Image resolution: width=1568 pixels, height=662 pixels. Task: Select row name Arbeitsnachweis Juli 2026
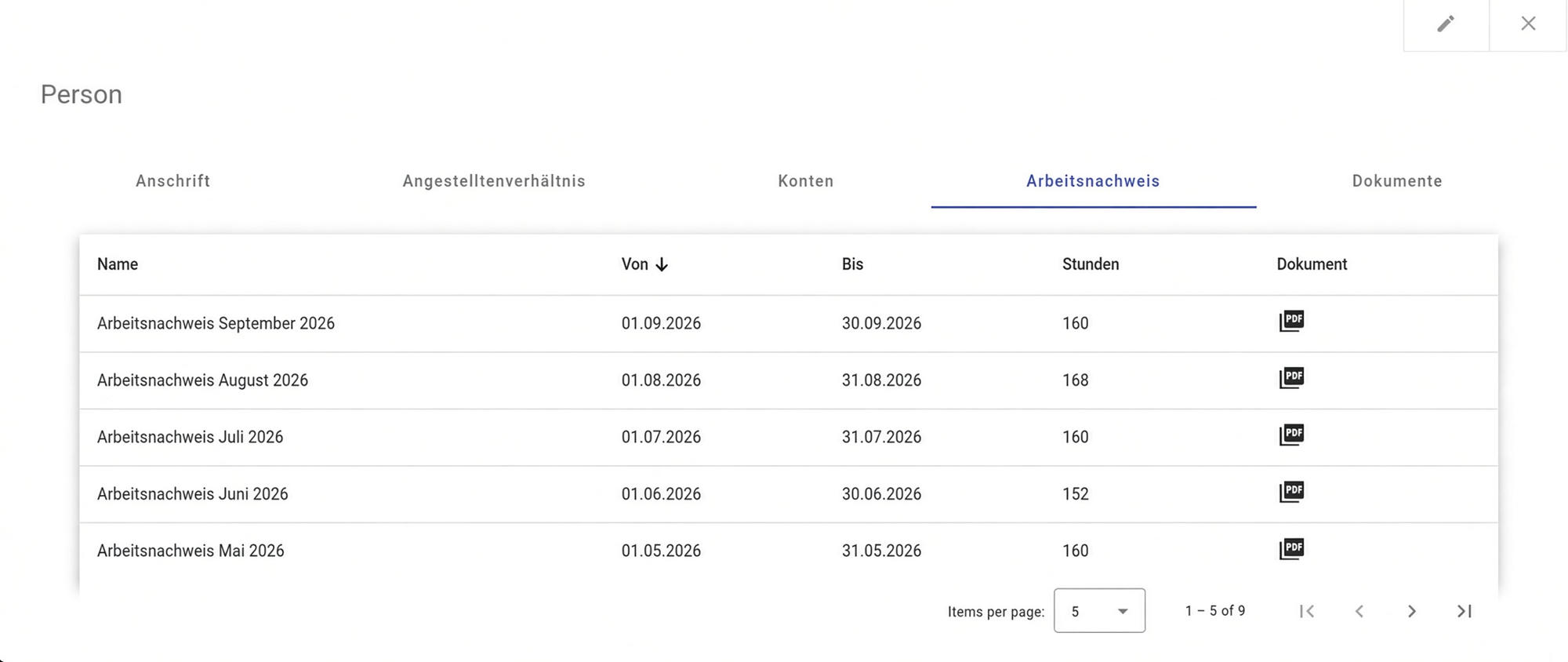click(190, 437)
